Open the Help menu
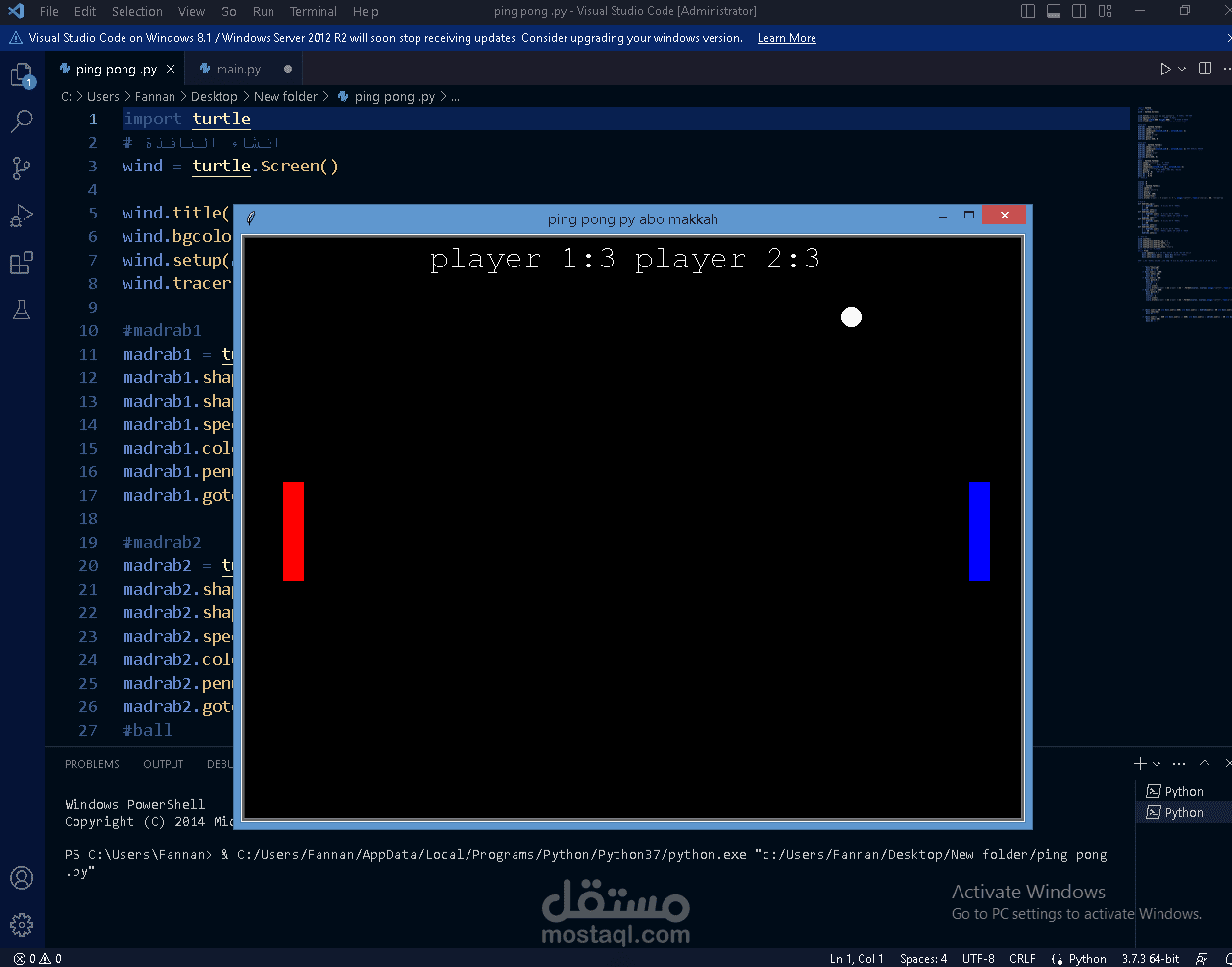 (366, 11)
